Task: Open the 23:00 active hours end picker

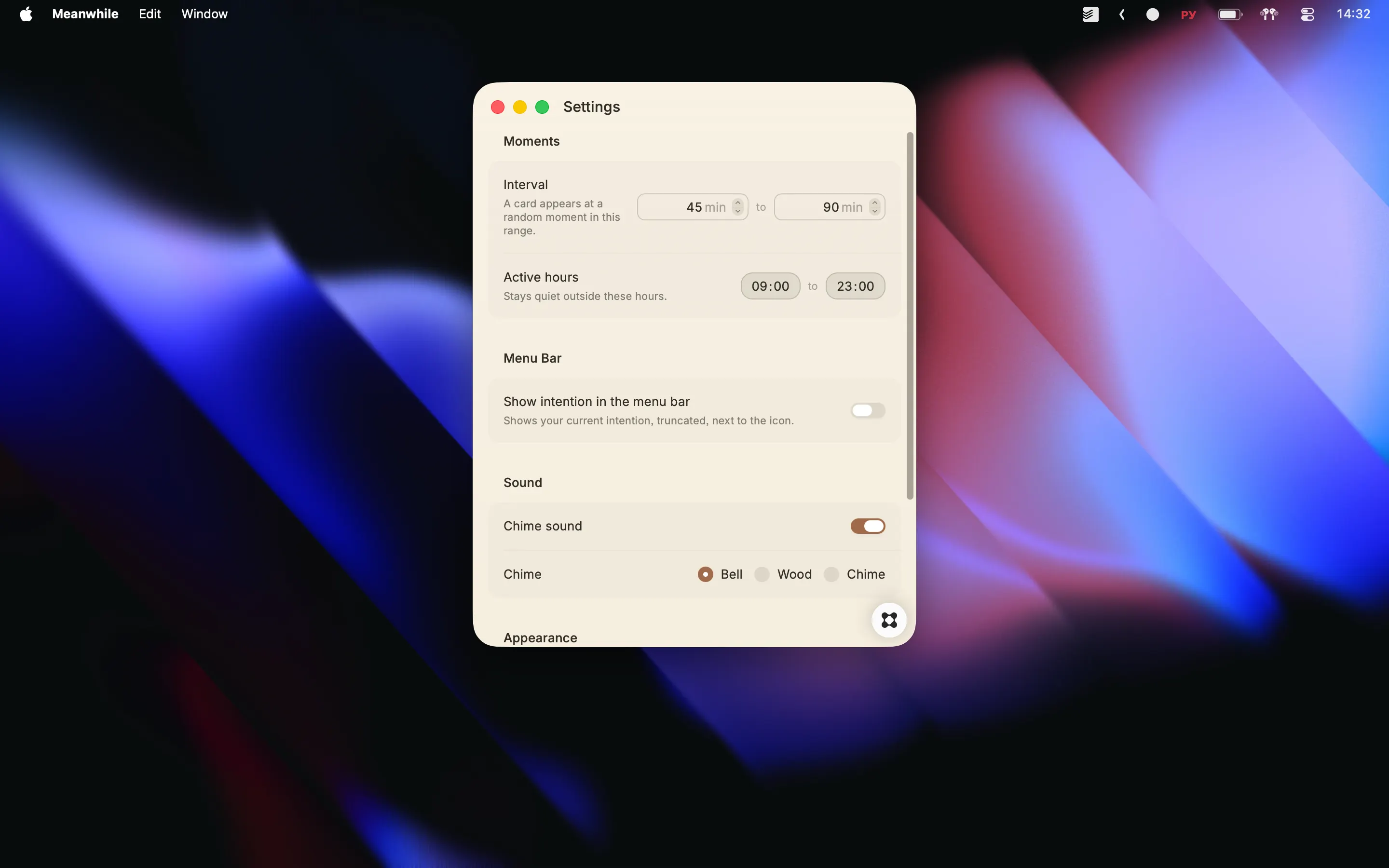Action: (855, 286)
